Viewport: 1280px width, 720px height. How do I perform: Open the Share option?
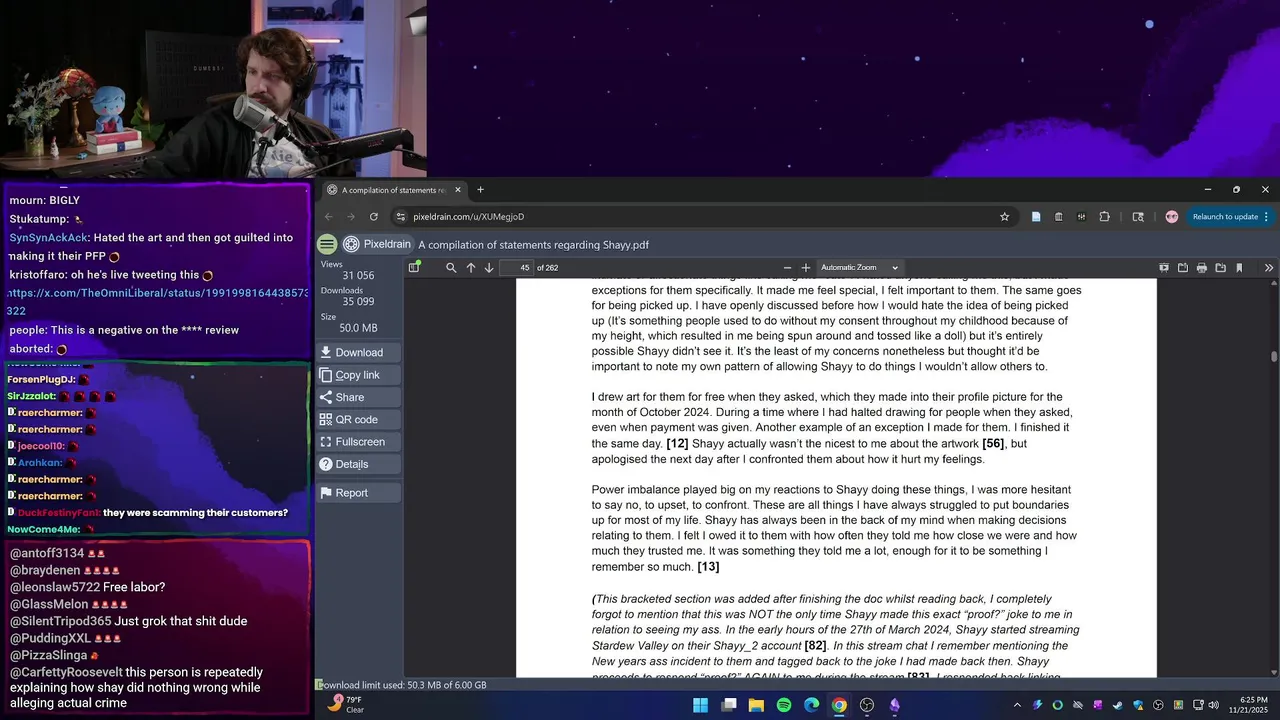358,397
